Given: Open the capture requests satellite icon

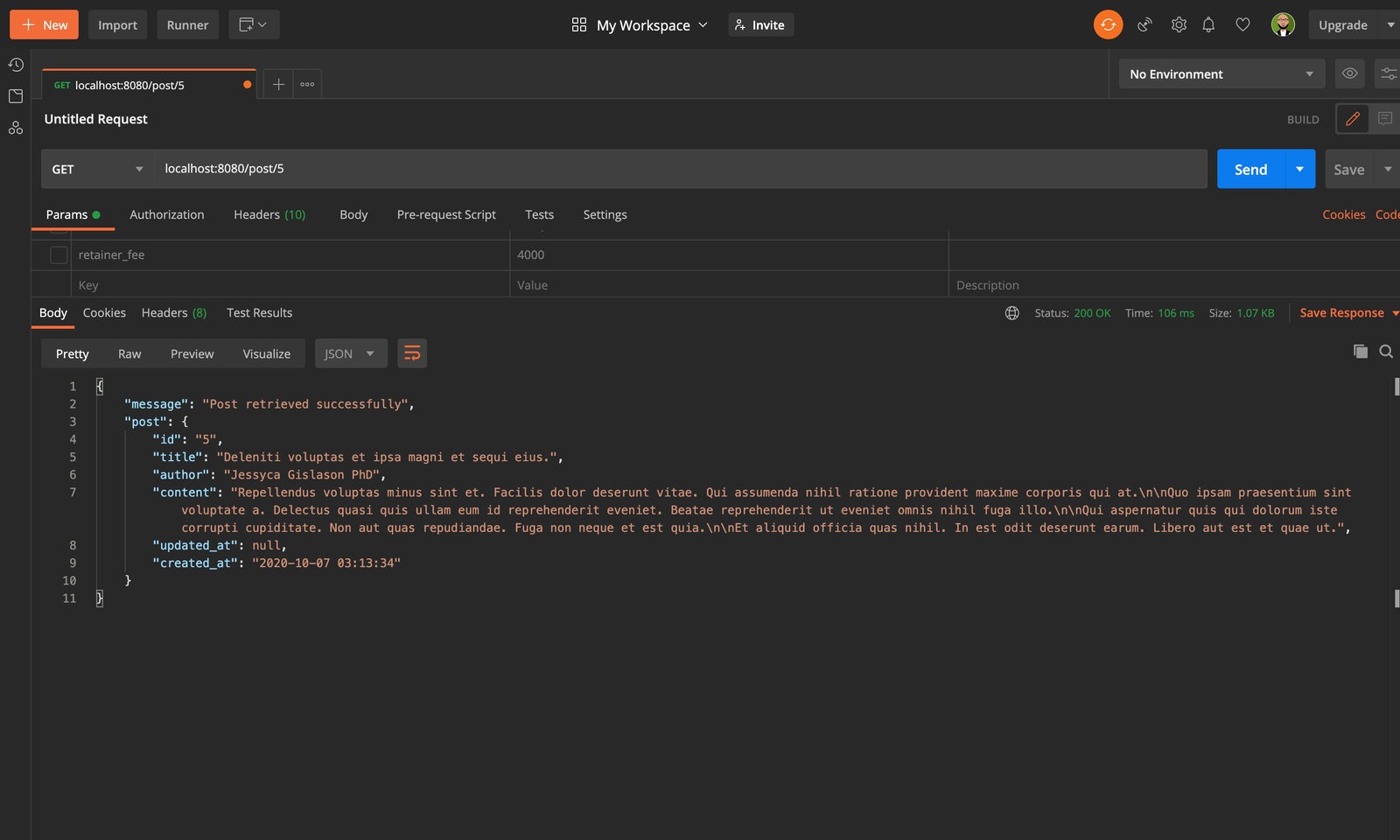Looking at the screenshot, I should (x=1144, y=24).
